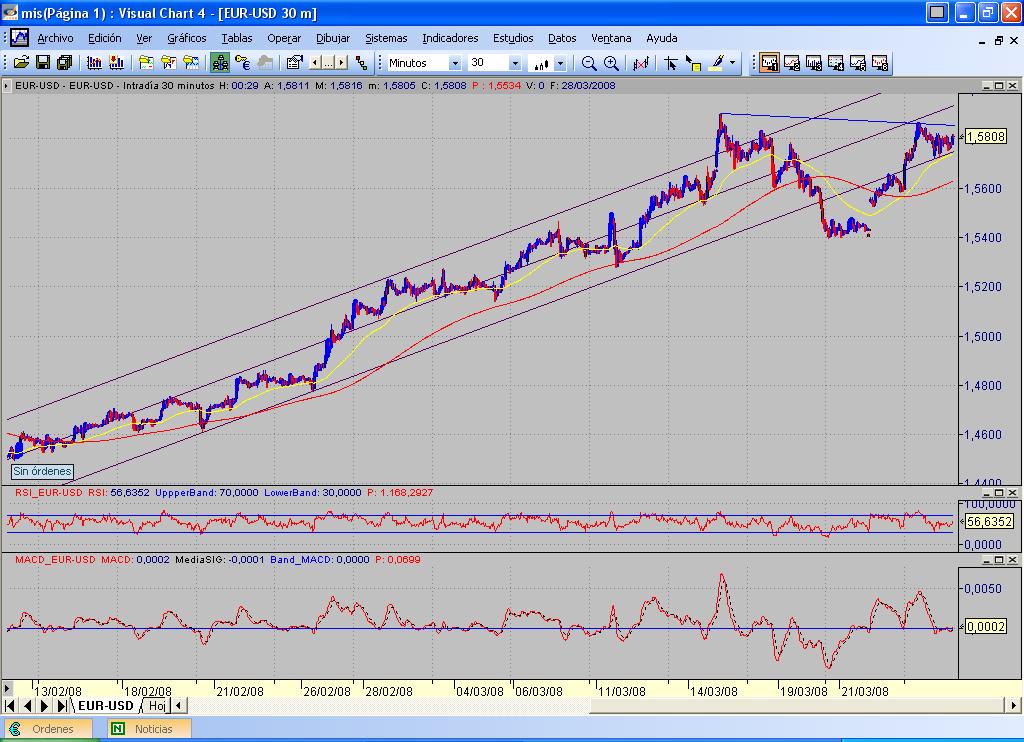Select the arrow pointer cursor tool
Viewport: 1024px width, 742px height.
(x=670, y=62)
